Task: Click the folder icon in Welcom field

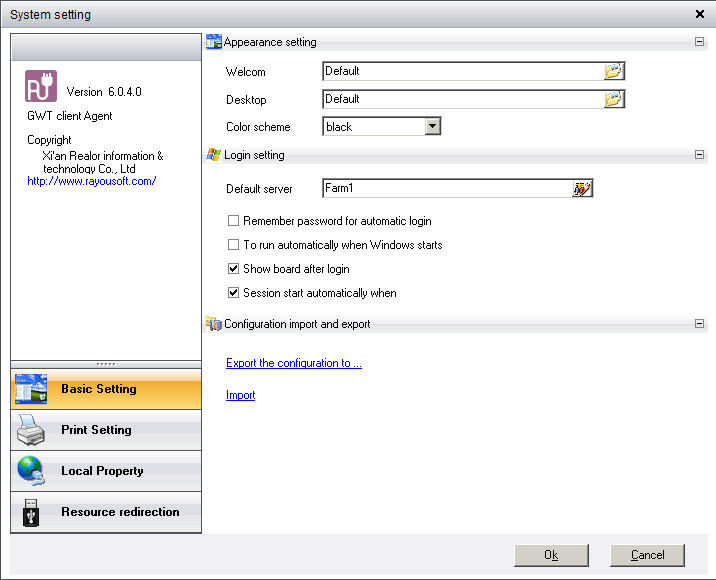Action: 613,71
